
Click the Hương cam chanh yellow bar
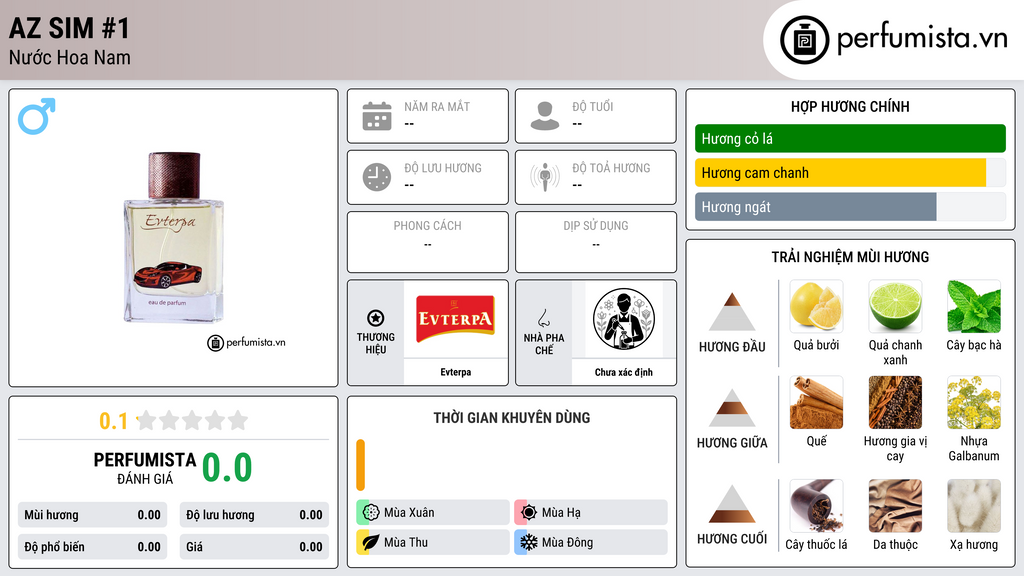840,173
